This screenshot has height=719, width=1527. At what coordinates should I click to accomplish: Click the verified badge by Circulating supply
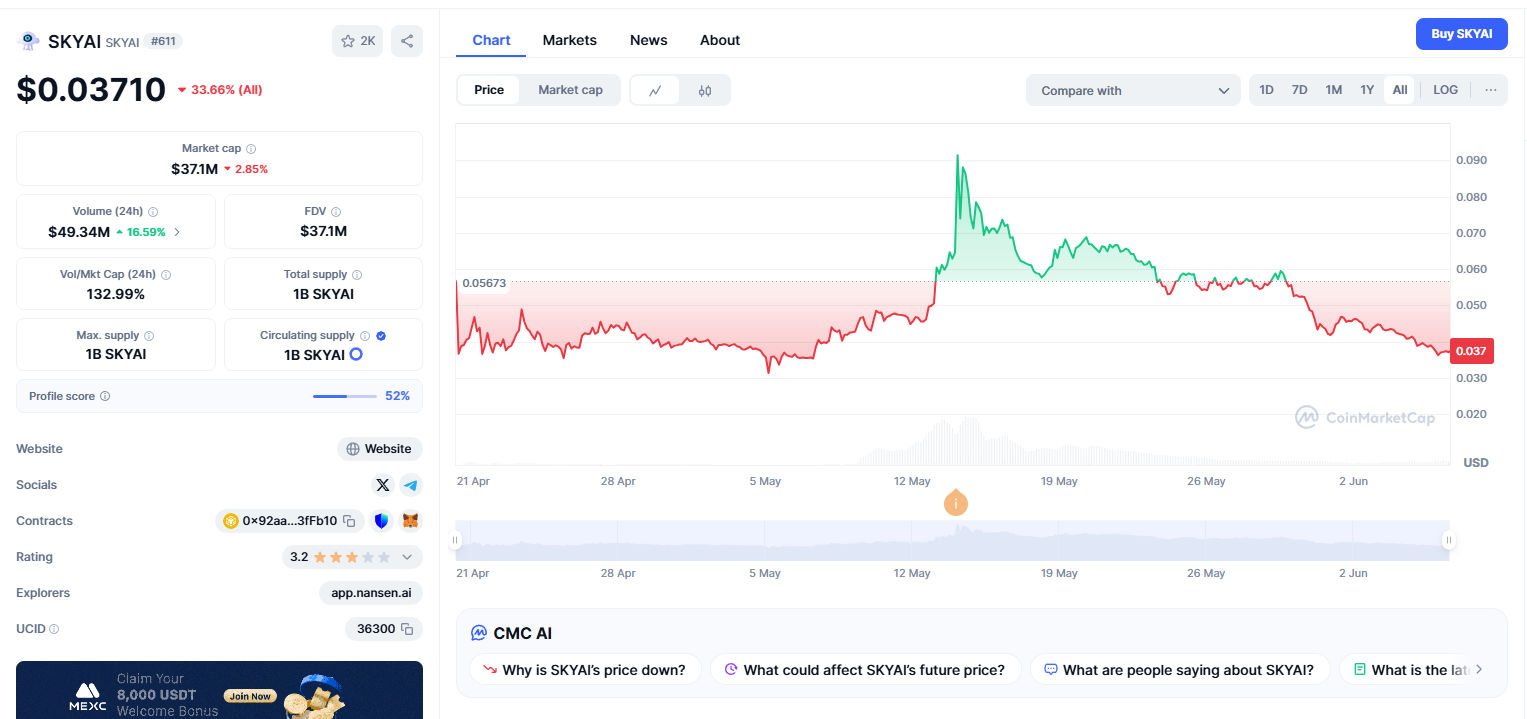[381, 336]
